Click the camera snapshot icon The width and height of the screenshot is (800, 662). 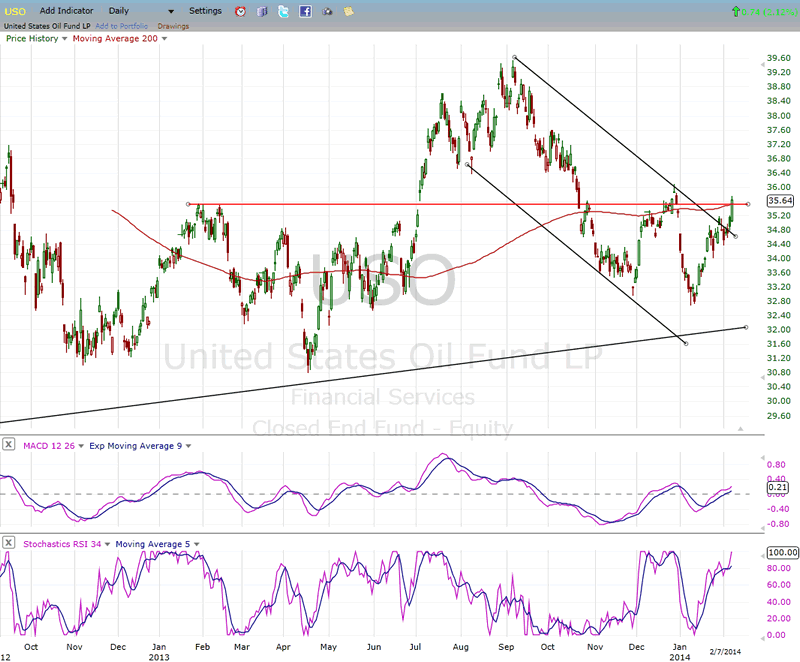pos(327,11)
